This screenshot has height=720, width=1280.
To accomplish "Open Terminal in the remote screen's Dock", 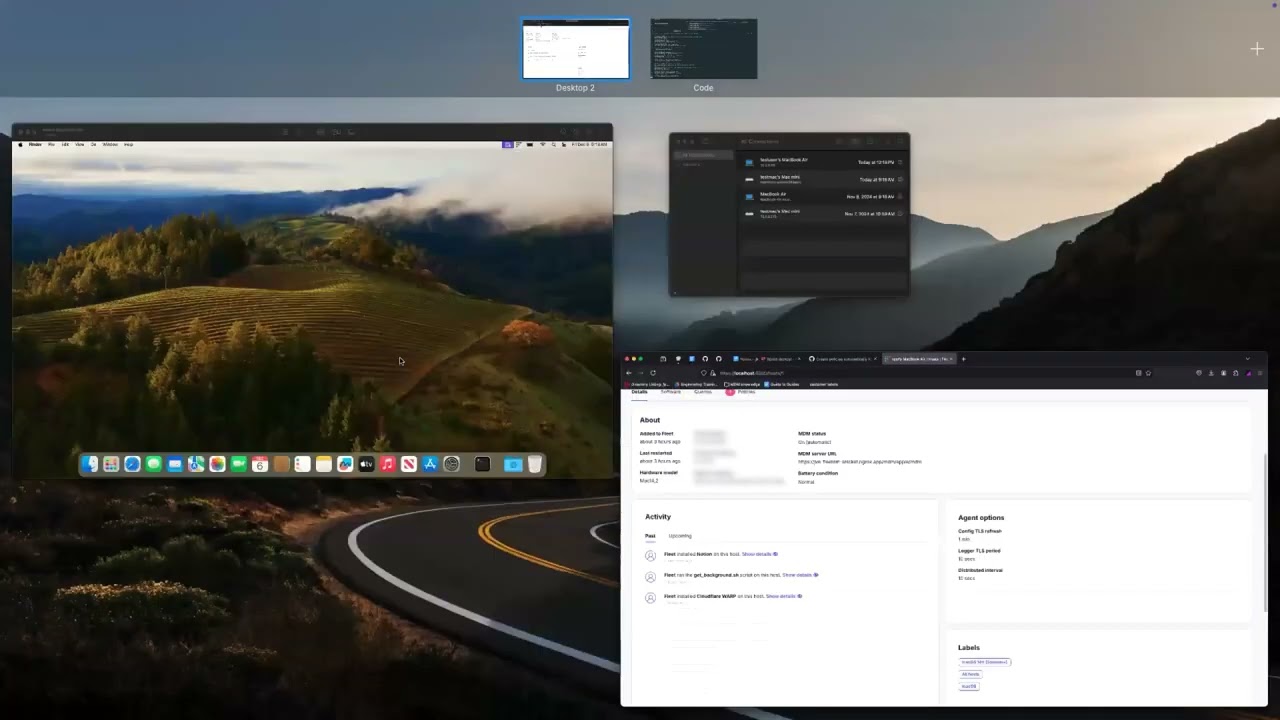I will pyautogui.click(x=482, y=464).
